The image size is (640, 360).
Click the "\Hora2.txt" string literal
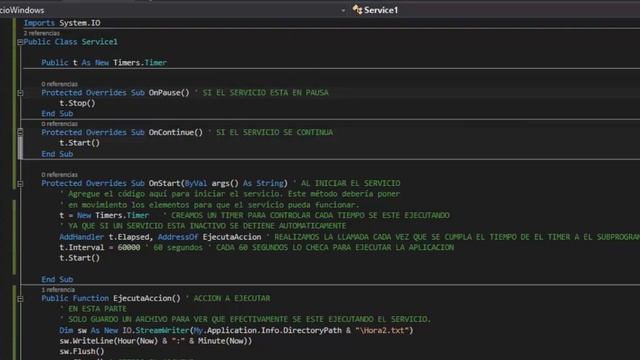(382, 330)
